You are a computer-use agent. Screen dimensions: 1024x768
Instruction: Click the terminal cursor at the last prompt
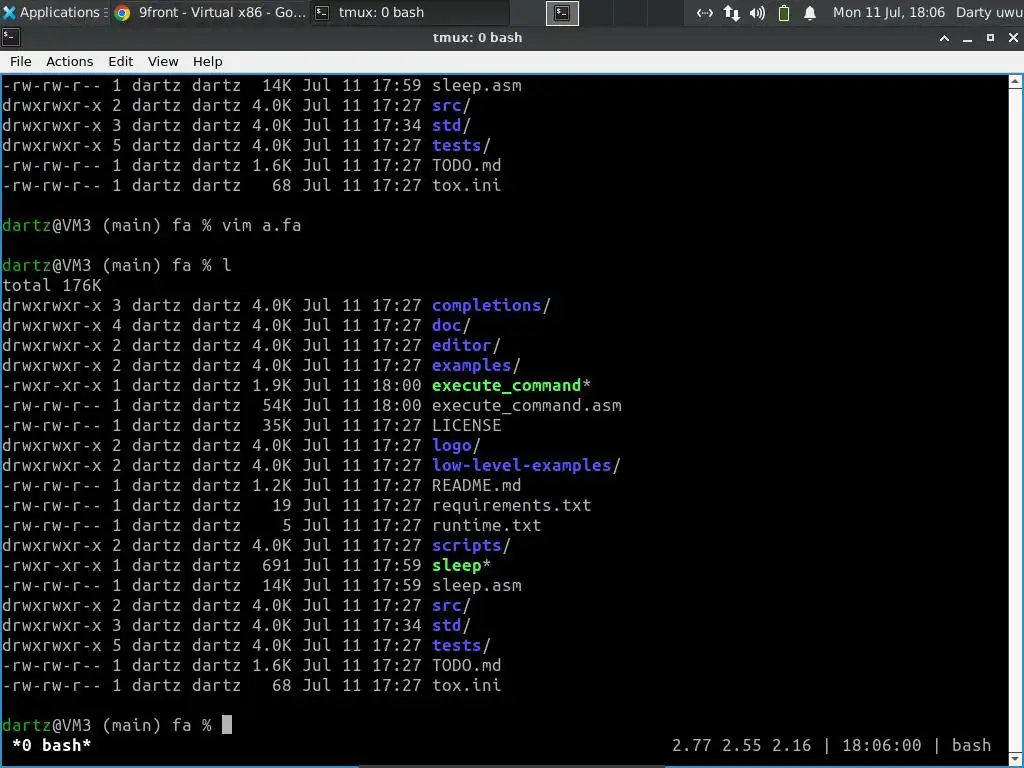pyautogui.click(x=227, y=725)
